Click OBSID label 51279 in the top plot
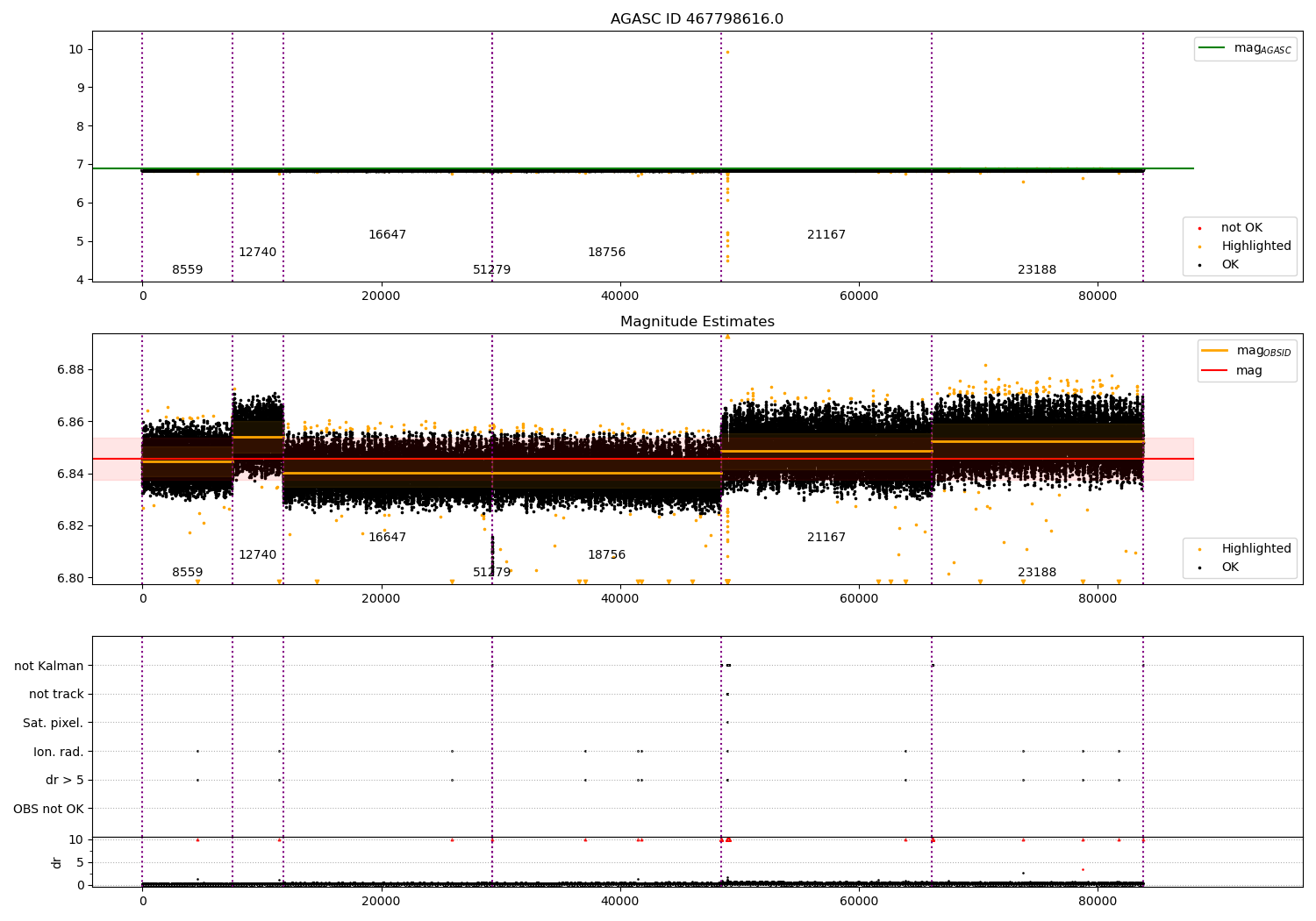Image resolution: width=1316 pixels, height=921 pixels. click(491, 269)
